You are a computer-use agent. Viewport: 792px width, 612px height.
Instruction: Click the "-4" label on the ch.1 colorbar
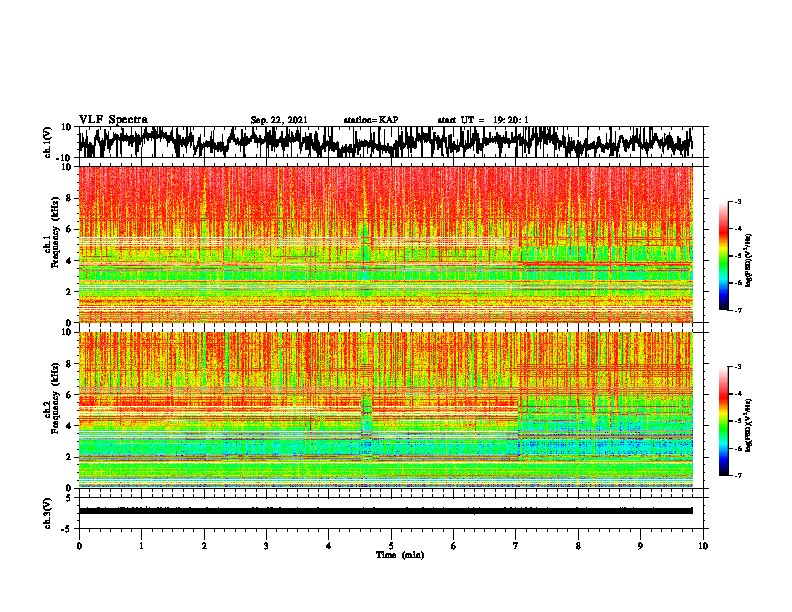click(738, 229)
